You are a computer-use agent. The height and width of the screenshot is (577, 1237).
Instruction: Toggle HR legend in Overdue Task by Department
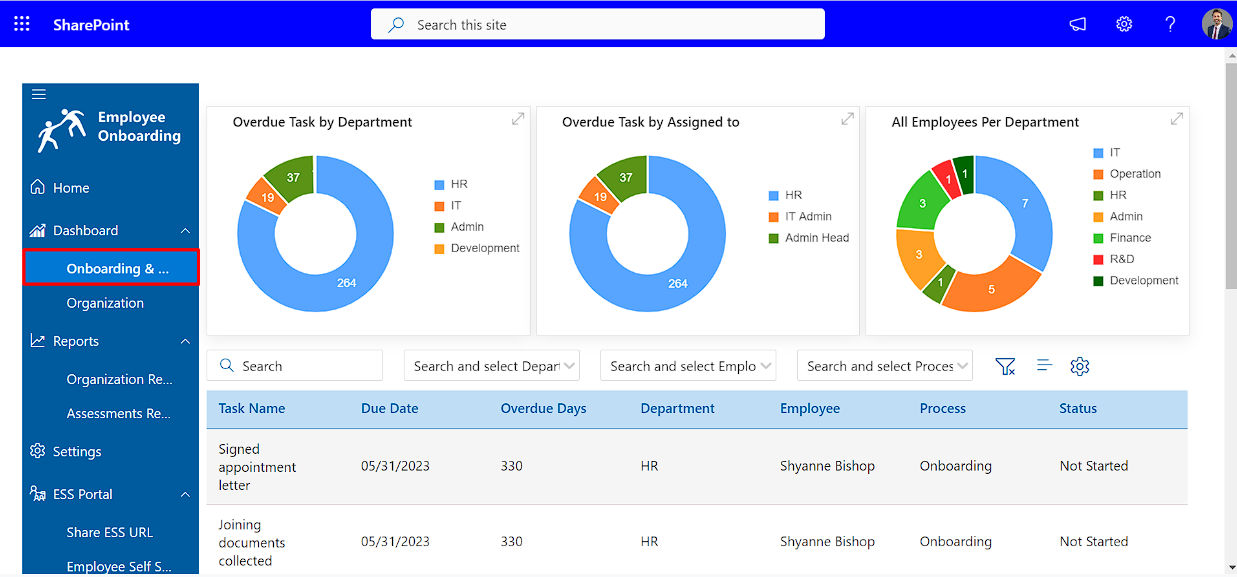tap(451, 185)
